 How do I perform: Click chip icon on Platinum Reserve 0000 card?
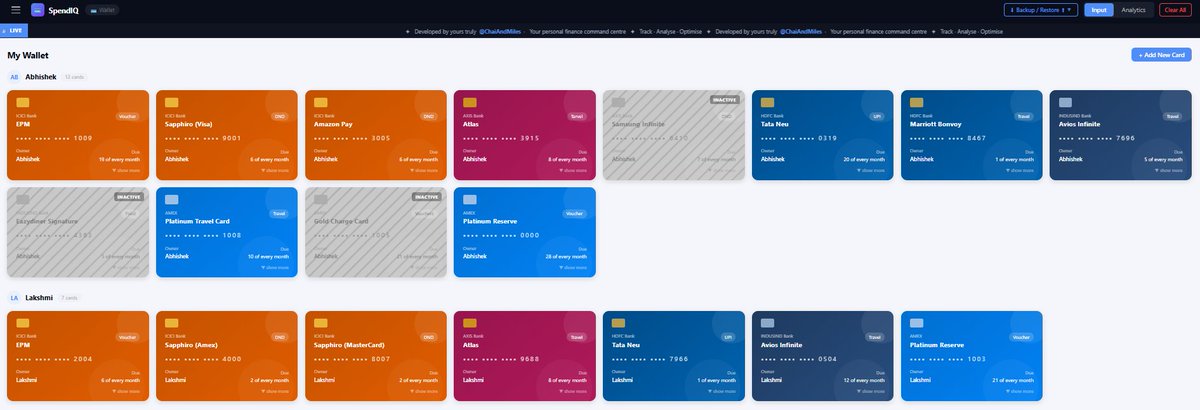tap(469, 200)
